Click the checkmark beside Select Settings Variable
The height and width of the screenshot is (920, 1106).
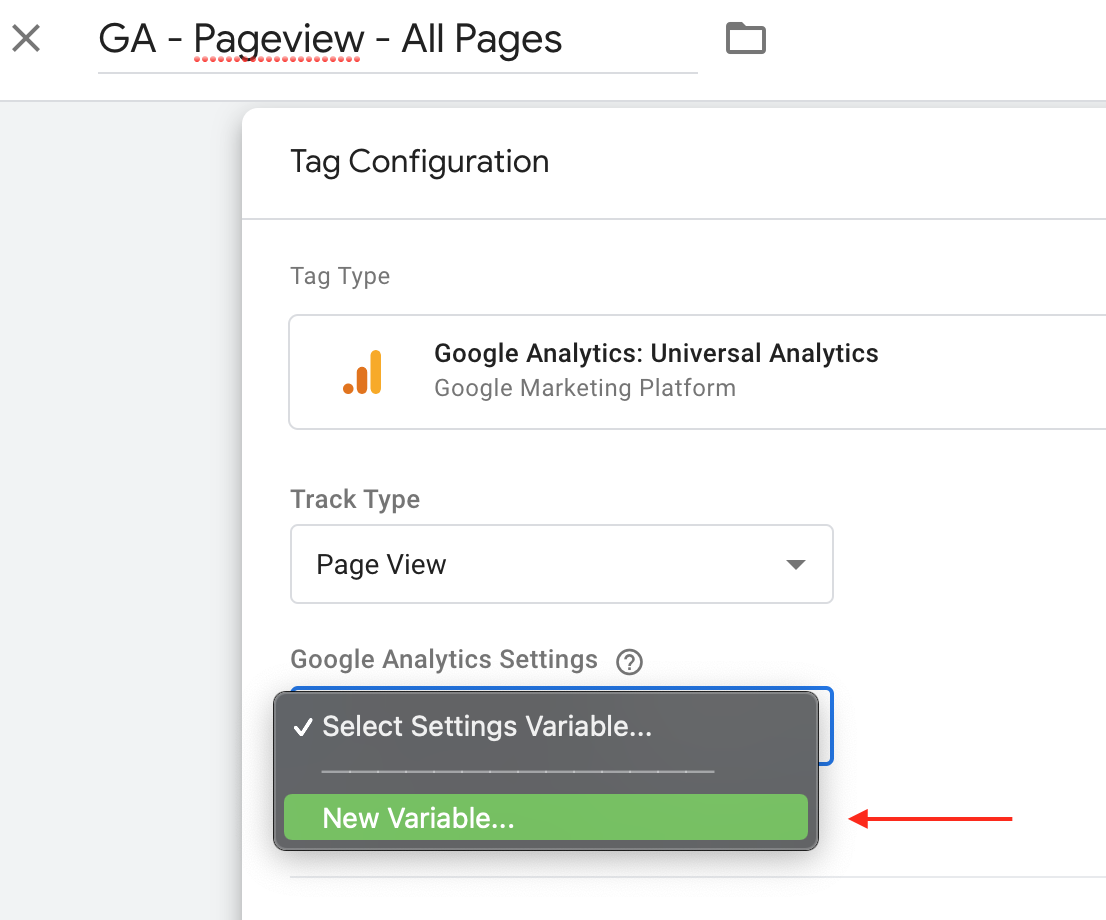coord(303,727)
